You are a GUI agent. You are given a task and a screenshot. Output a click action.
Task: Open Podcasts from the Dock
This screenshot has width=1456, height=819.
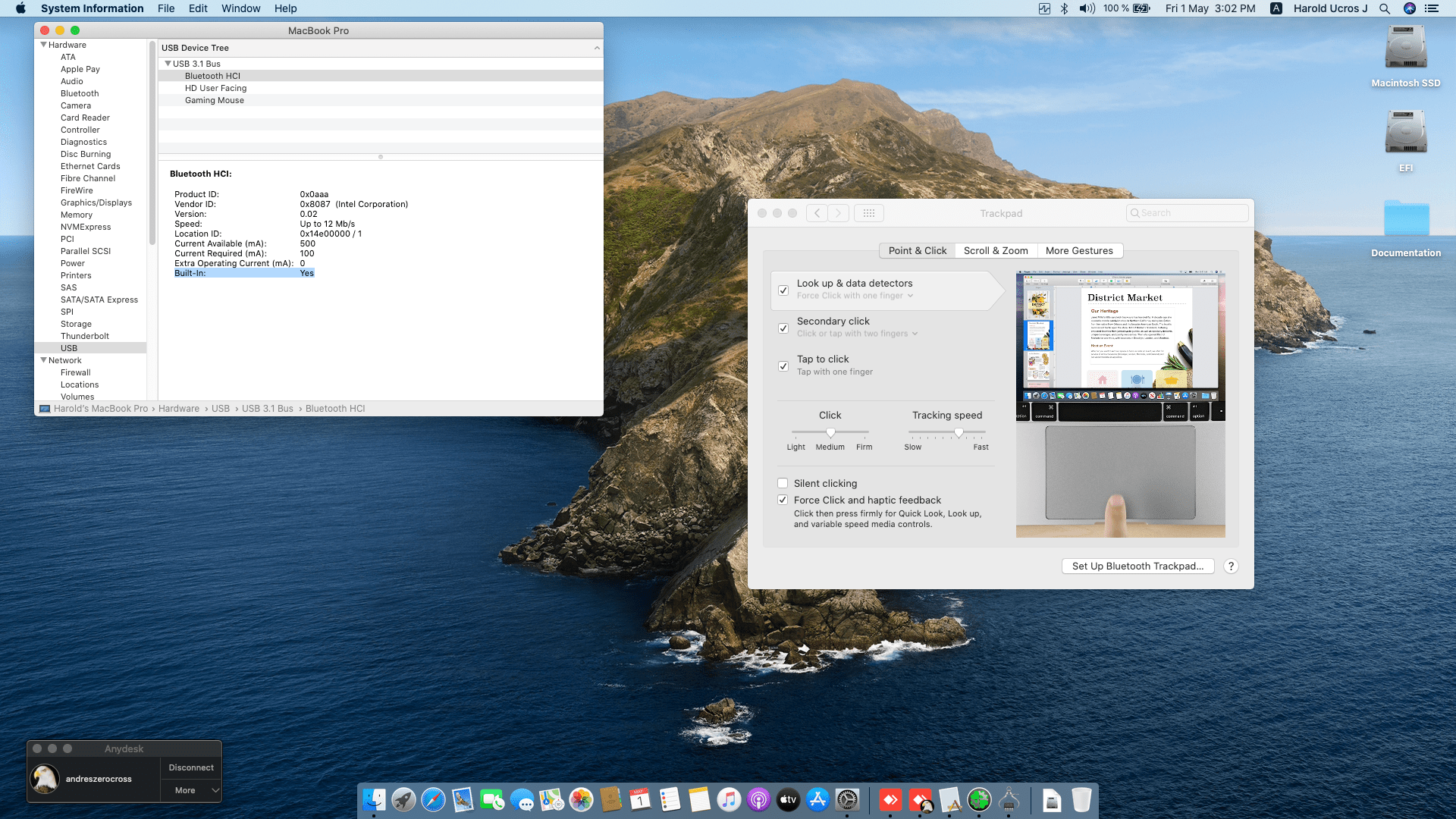coord(758,799)
